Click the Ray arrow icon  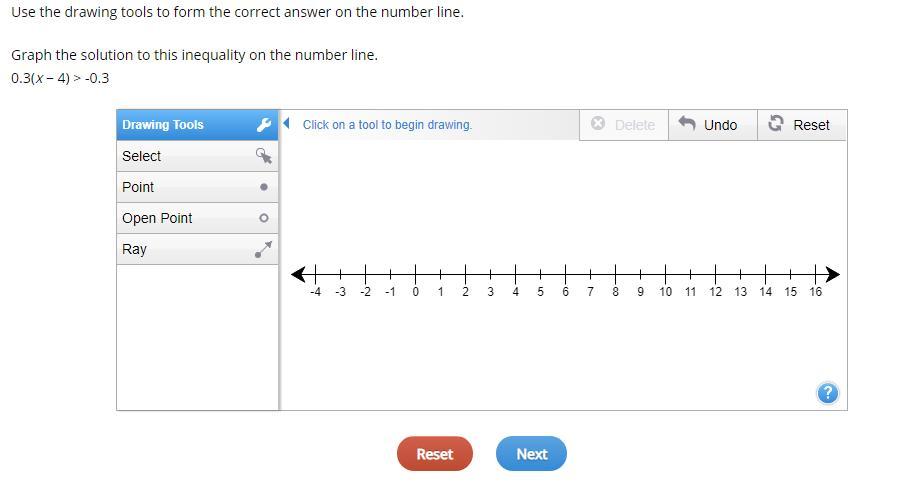tap(264, 249)
